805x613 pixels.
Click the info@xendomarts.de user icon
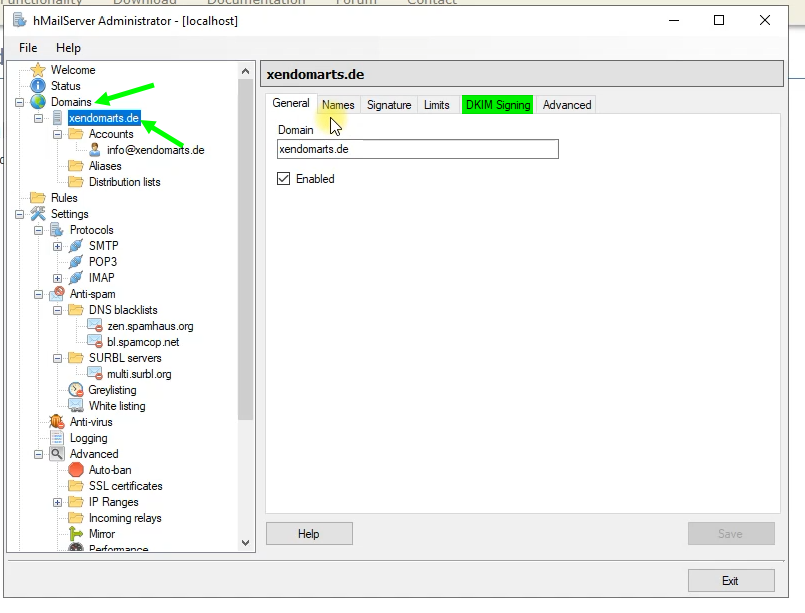(95, 150)
